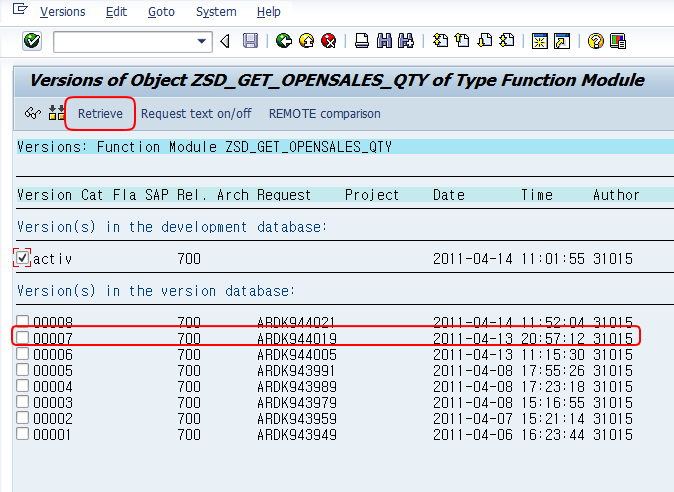Click time 16:23:44 in the version list
The width and height of the screenshot is (674, 492).
[x=553, y=434]
